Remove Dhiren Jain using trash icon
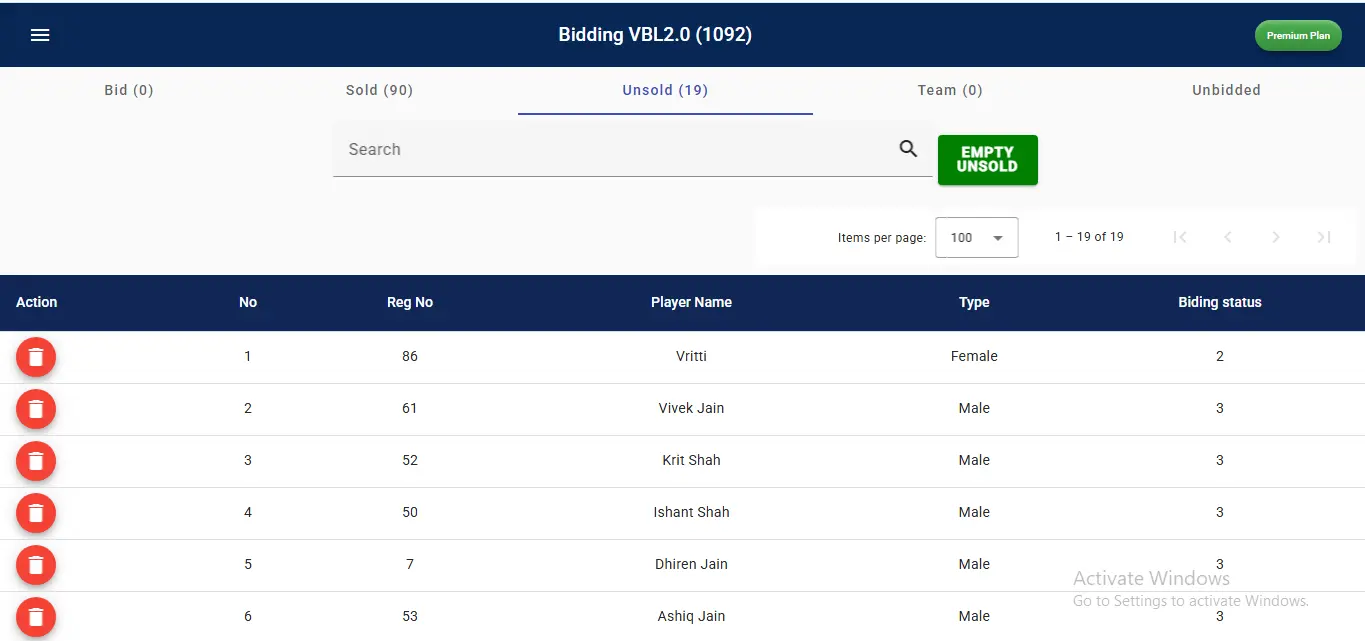This screenshot has width=1365, height=641. click(36, 565)
